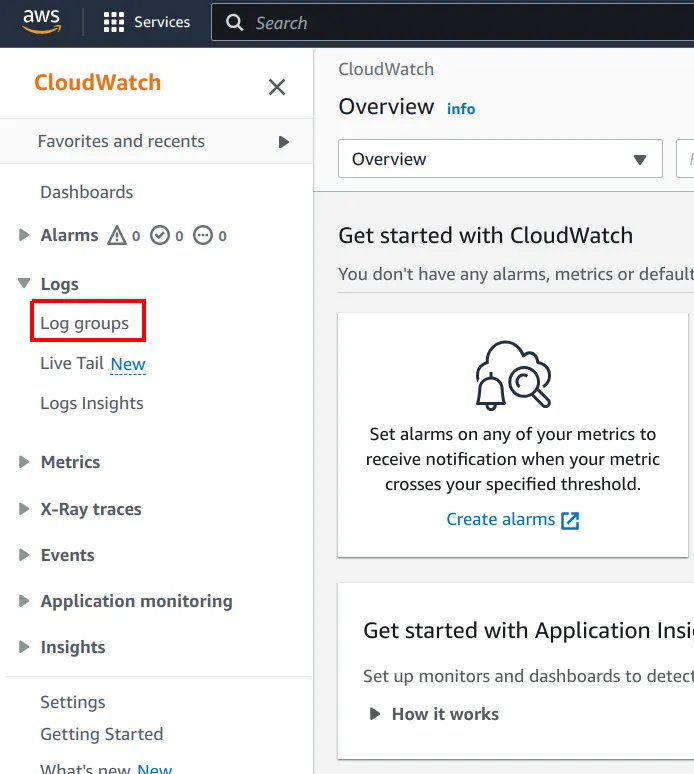Screen dimensions: 694x774
Task: Expand Favorites and recents arrow
Action: (283, 142)
